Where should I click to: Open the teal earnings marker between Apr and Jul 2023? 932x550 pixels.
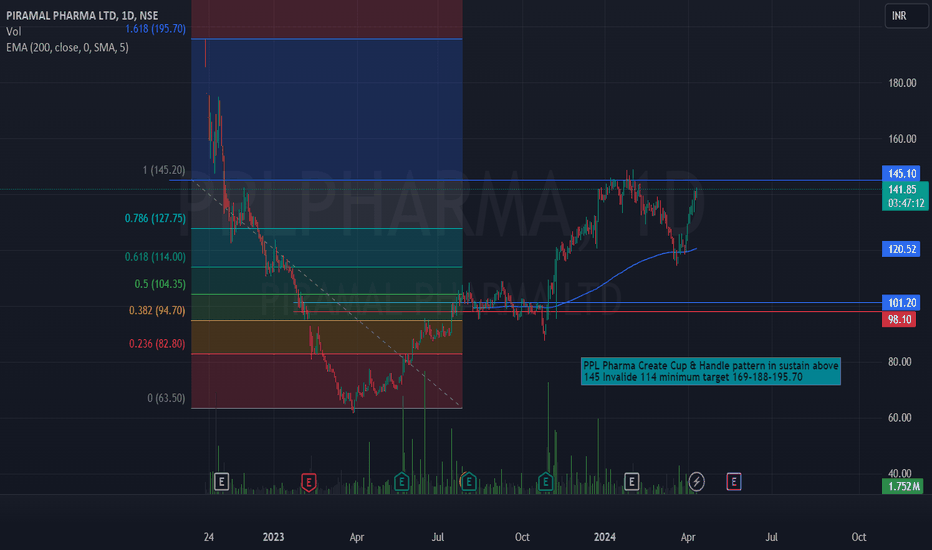coord(401,482)
